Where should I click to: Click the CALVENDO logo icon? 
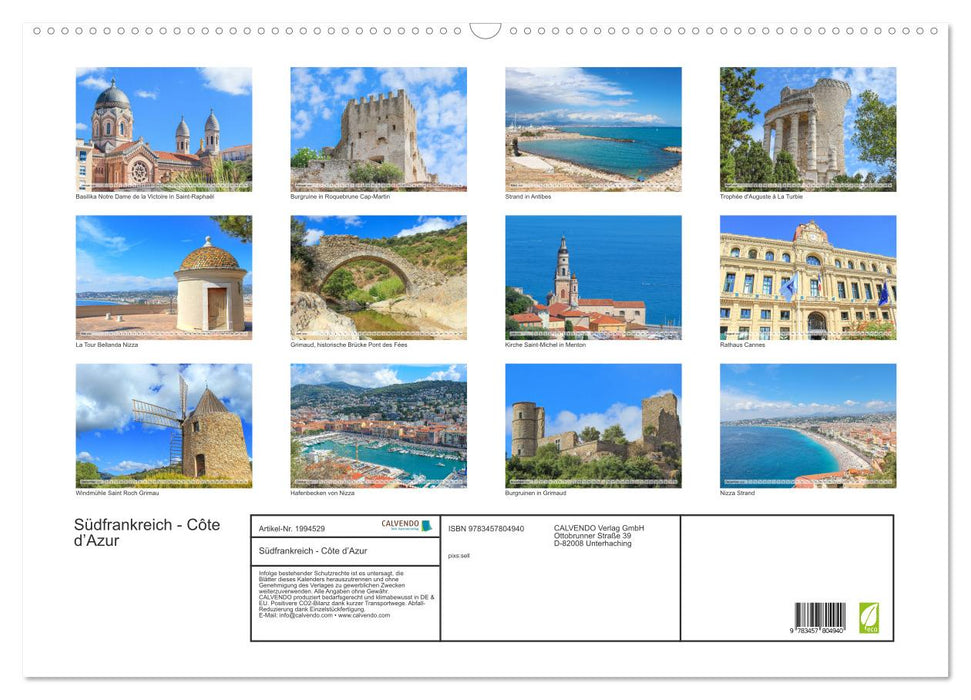[398, 524]
